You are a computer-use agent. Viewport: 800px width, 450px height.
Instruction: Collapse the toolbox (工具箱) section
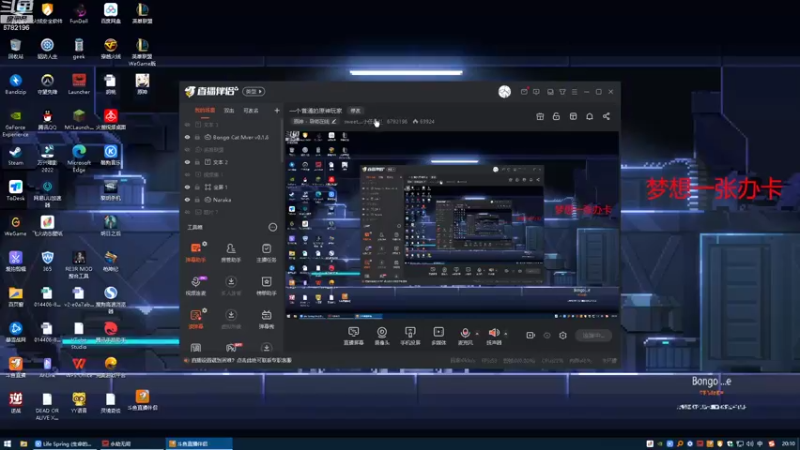(272, 227)
